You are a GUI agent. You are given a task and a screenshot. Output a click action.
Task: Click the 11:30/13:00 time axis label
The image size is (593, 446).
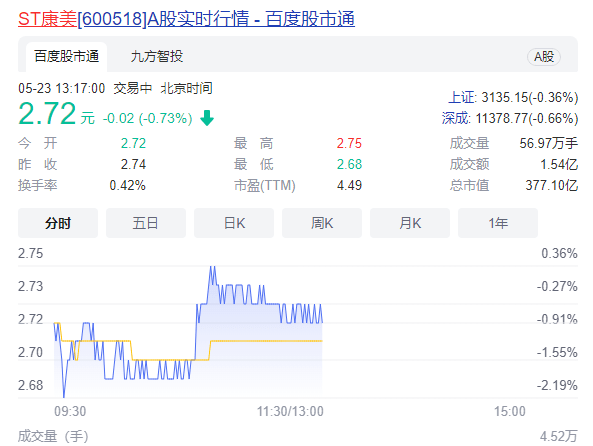click(x=290, y=411)
